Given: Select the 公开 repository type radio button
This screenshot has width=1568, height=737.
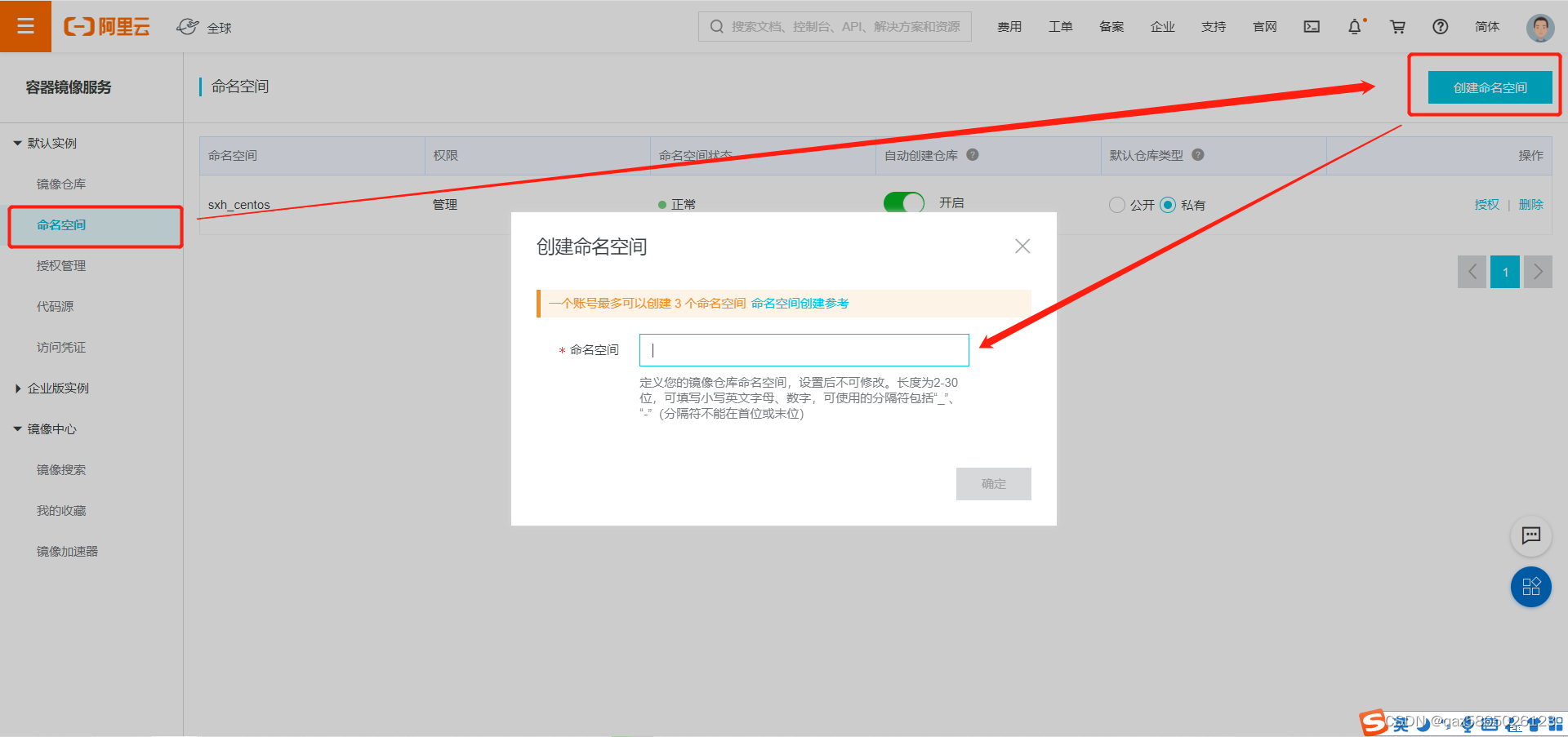Looking at the screenshot, I should pyautogui.click(x=1117, y=205).
